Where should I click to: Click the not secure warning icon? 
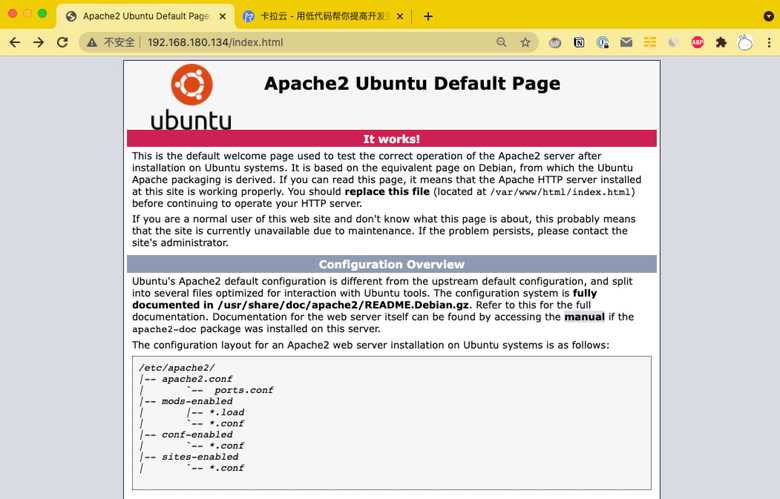(x=92, y=43)
